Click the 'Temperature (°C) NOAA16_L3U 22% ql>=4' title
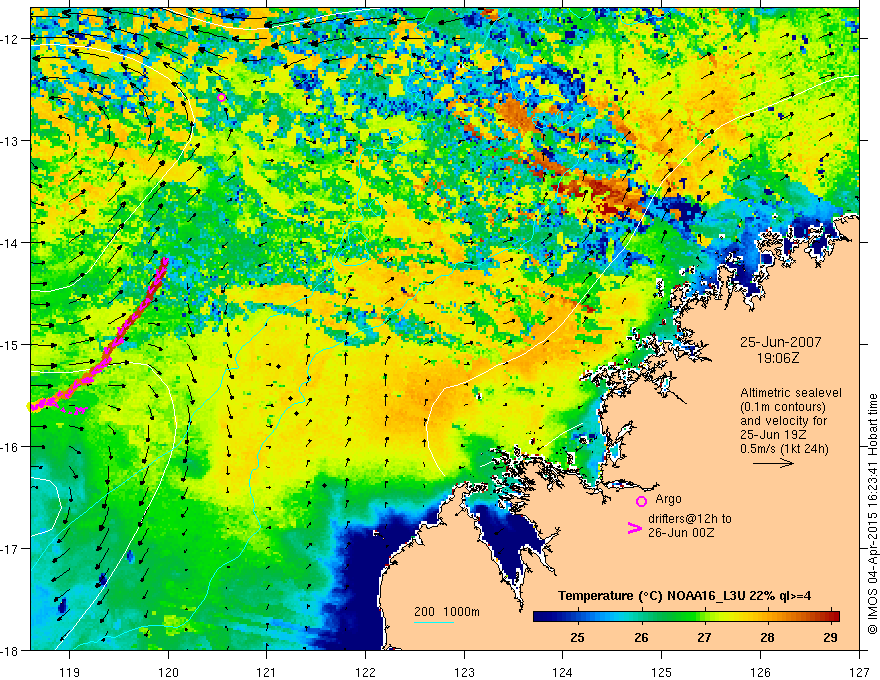The image size is (880, 680). pos(684,596)
